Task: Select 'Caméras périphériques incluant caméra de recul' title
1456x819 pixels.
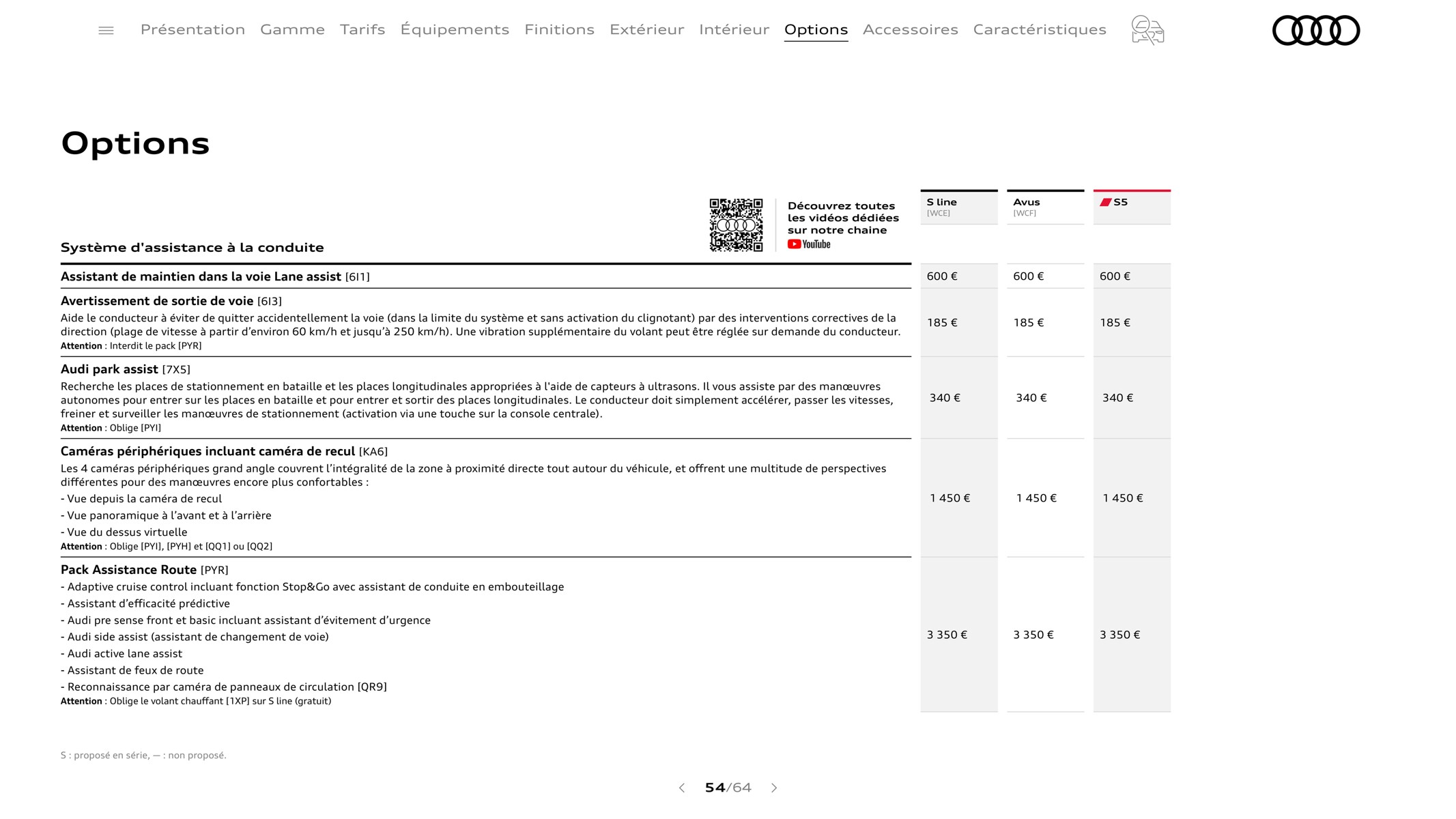Action: tap(208, 451)
